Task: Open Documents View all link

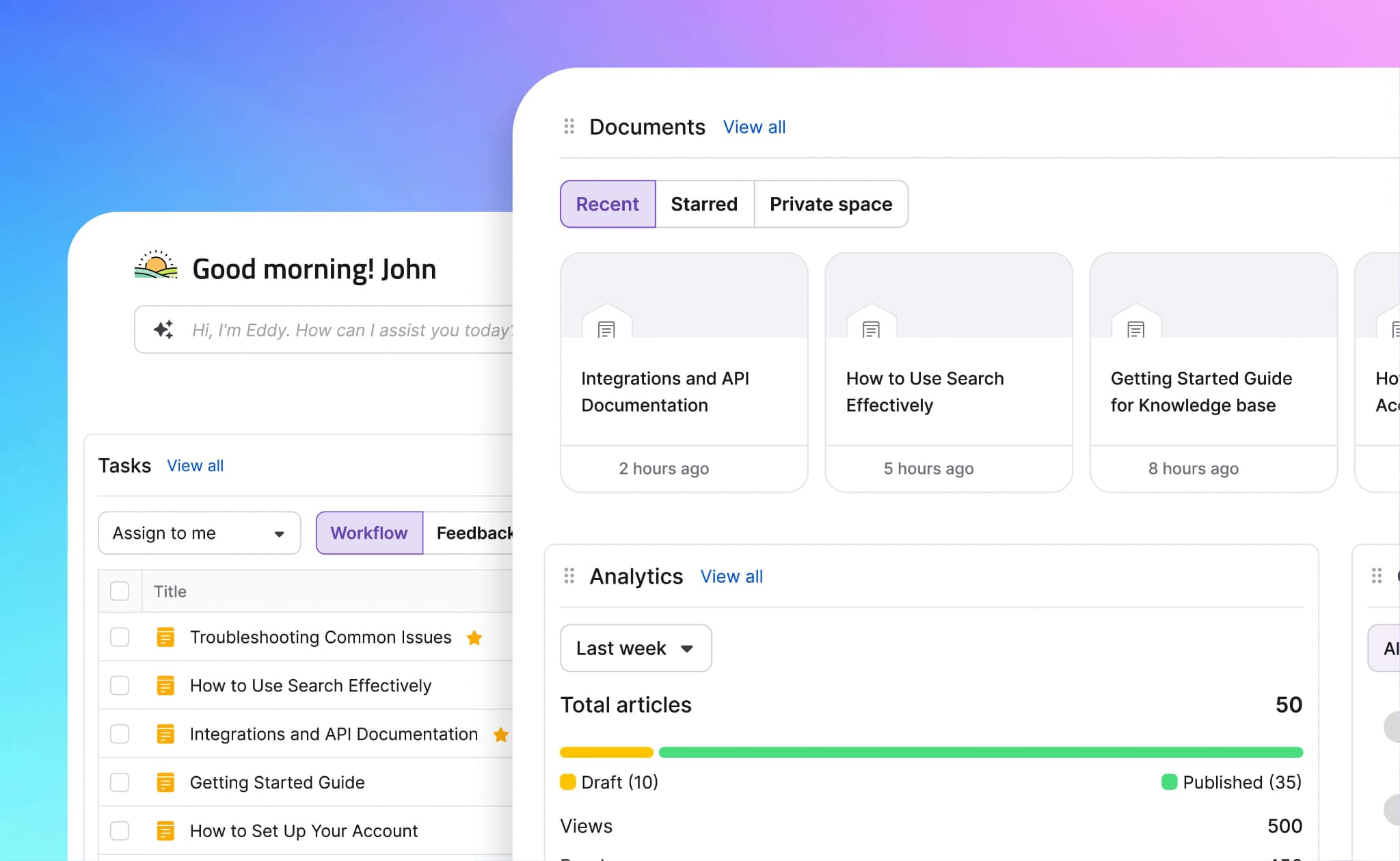Action: [x=754, y=127]
